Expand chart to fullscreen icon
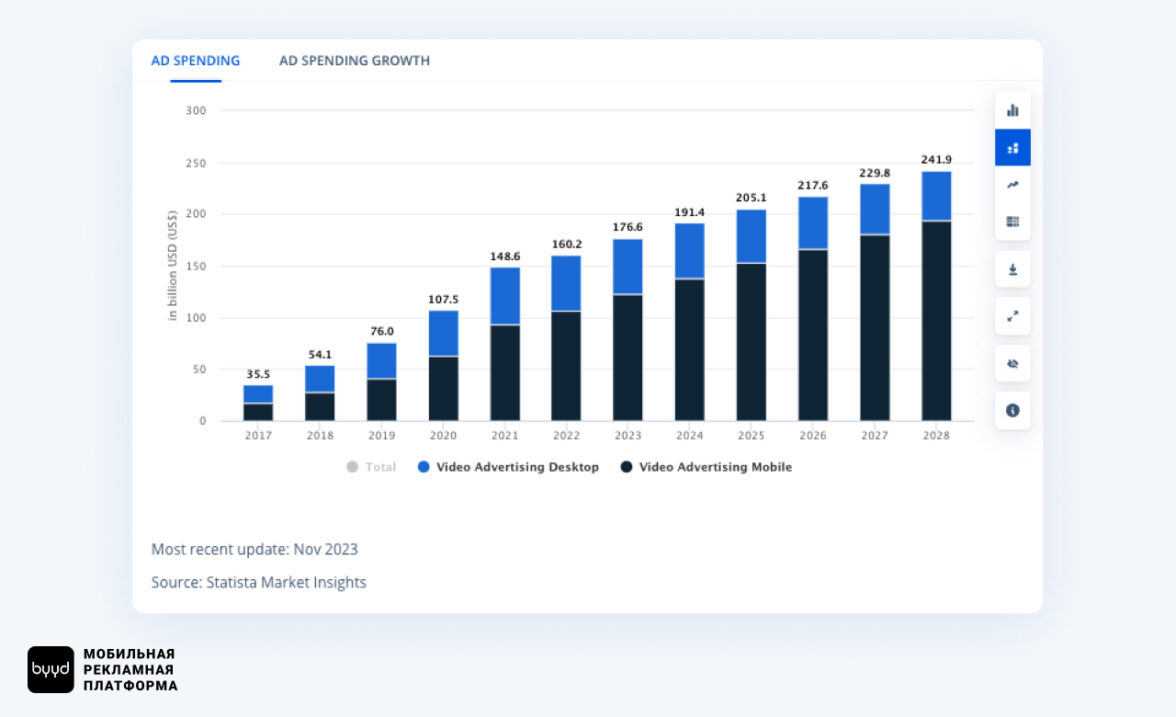1176x717 pixels. [1012, 316]
